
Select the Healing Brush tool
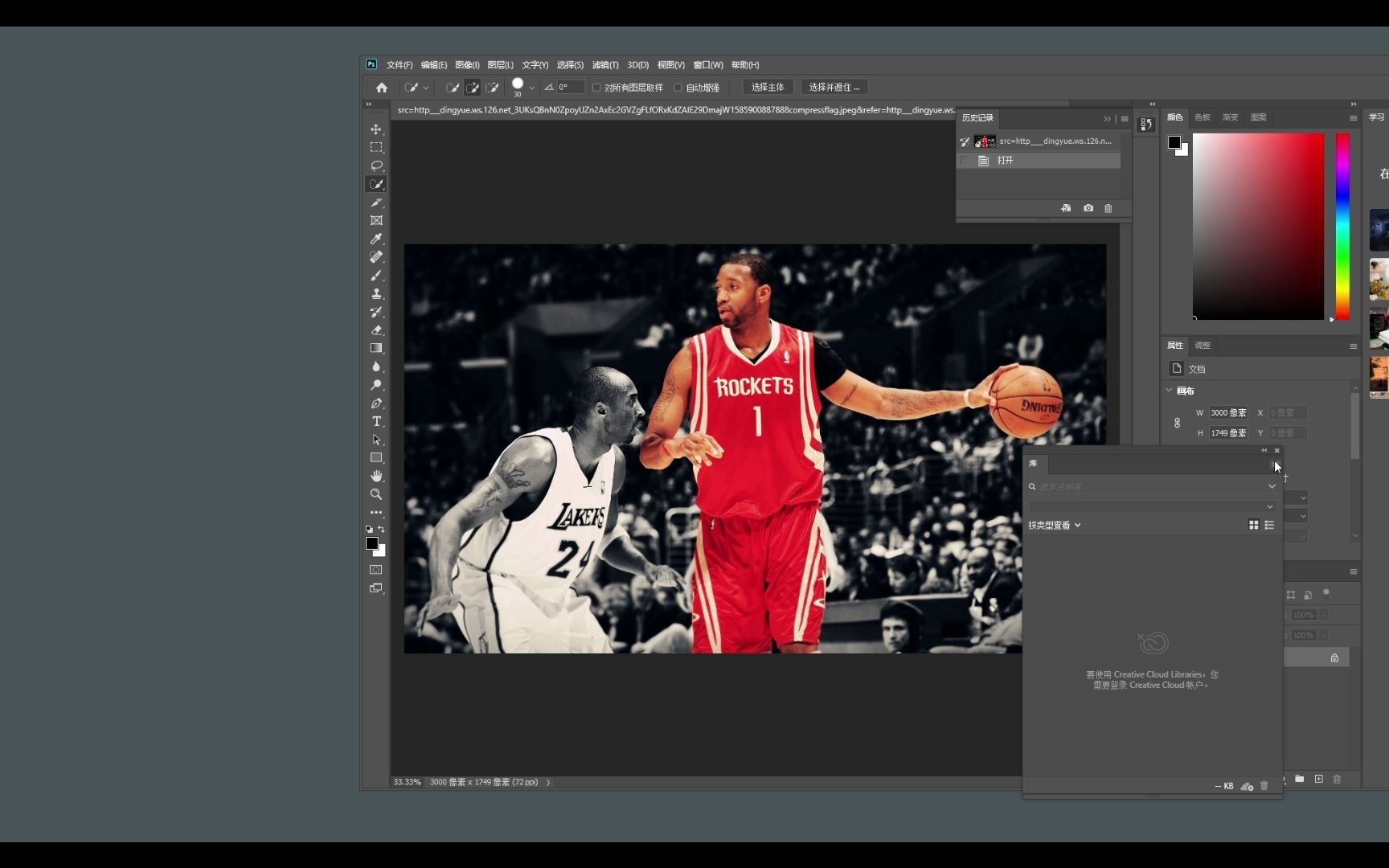(x=376, y=257)
